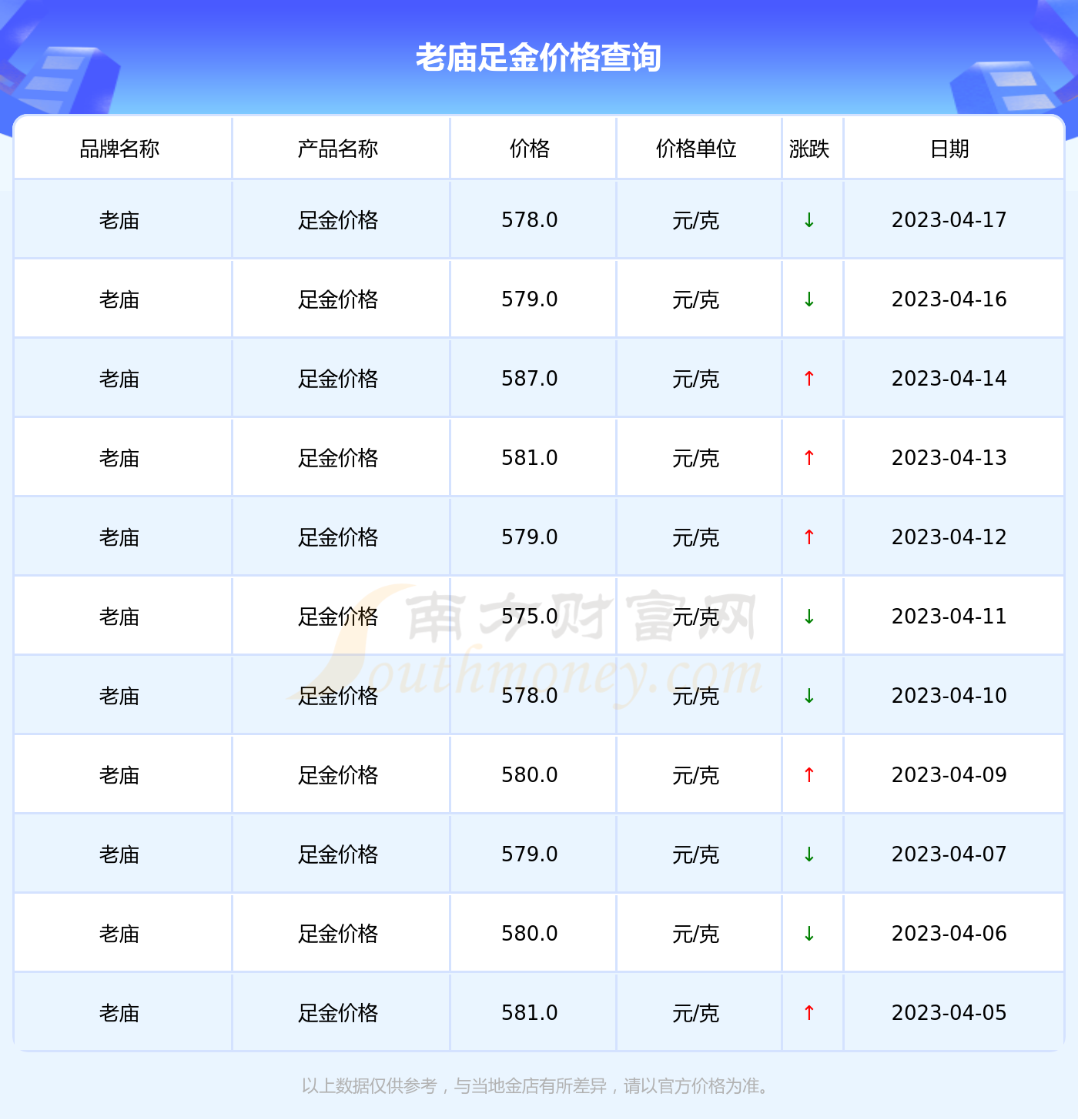Click price 578.0 in the 2023-04-17 row
This screenshot has width=1078, height=1120.
pyautogui.click(x=530, y=220)
